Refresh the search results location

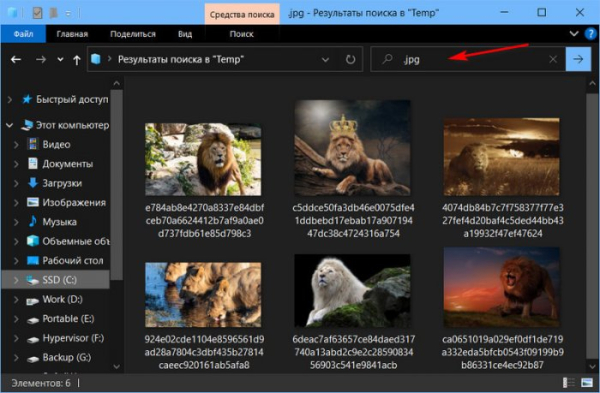(350, 59)
